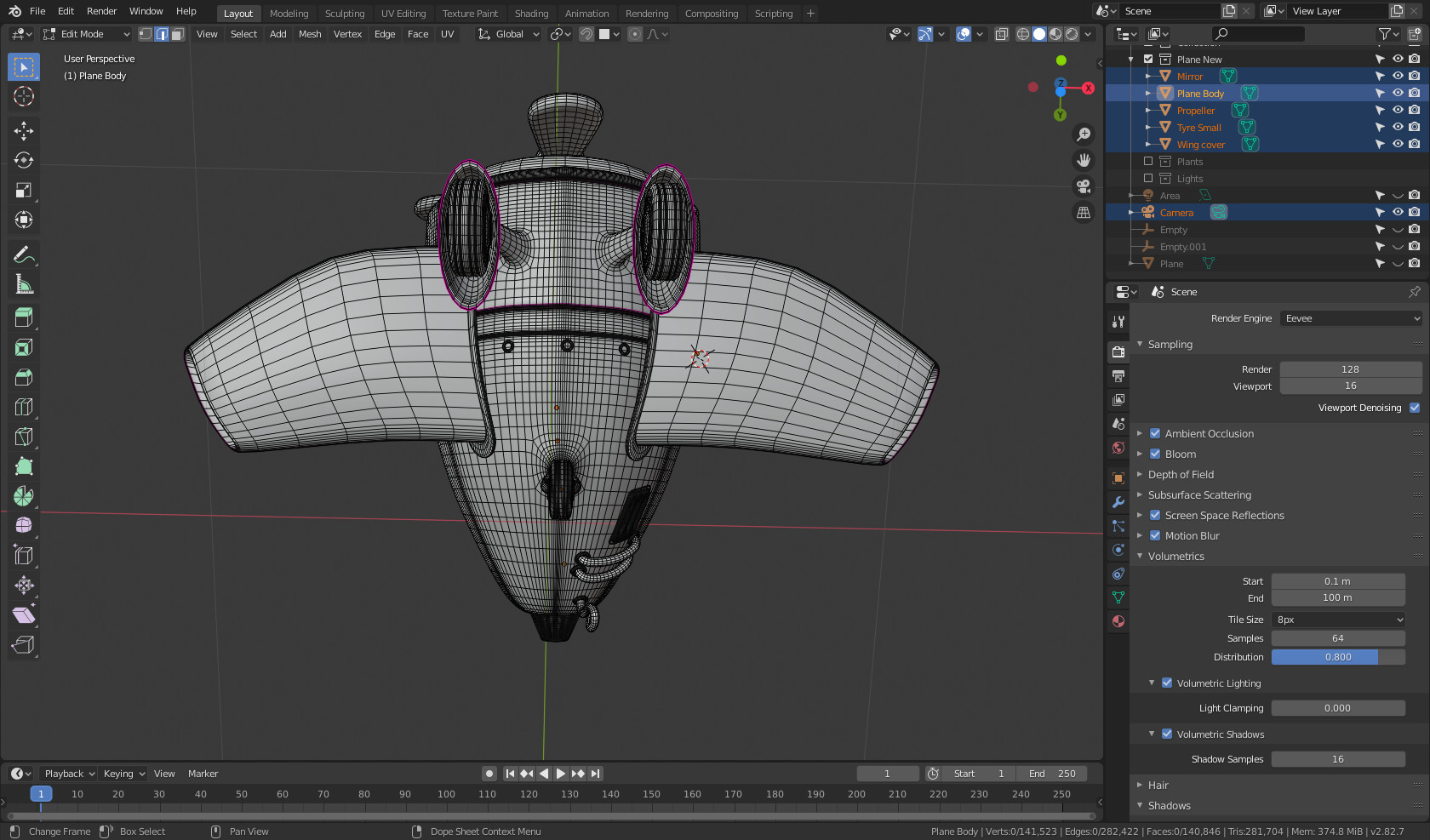This screenshot has width=1430, height=840.
Task: Hide the Propeller object in the outliner
Action: [1396, 110]
